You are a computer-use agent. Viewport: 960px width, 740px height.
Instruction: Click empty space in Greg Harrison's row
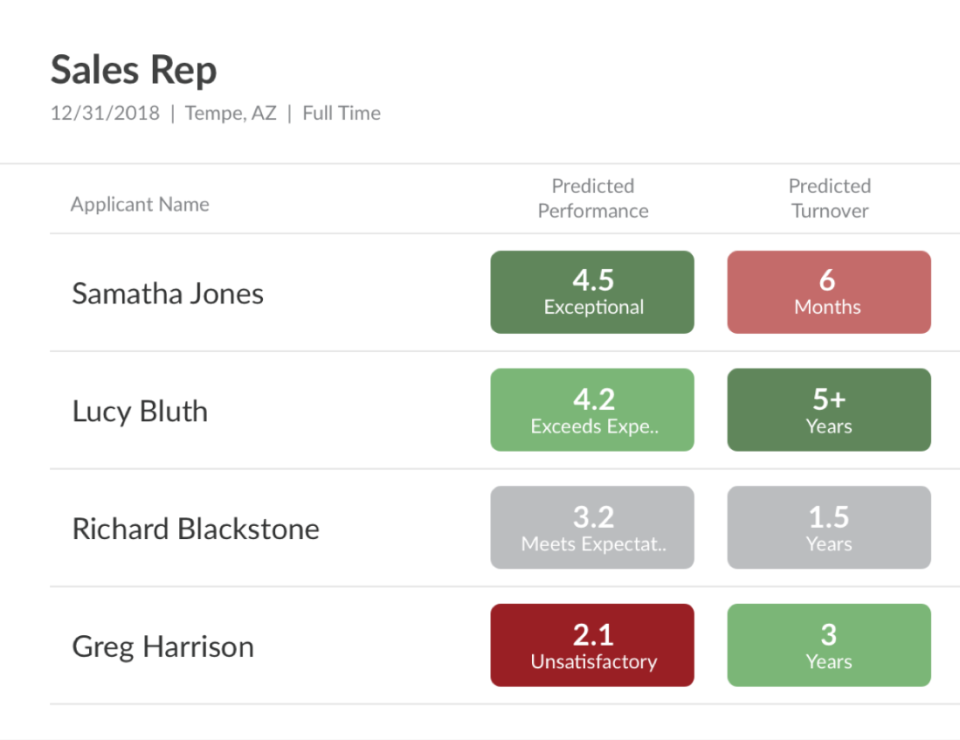click(x=380, y=646)
